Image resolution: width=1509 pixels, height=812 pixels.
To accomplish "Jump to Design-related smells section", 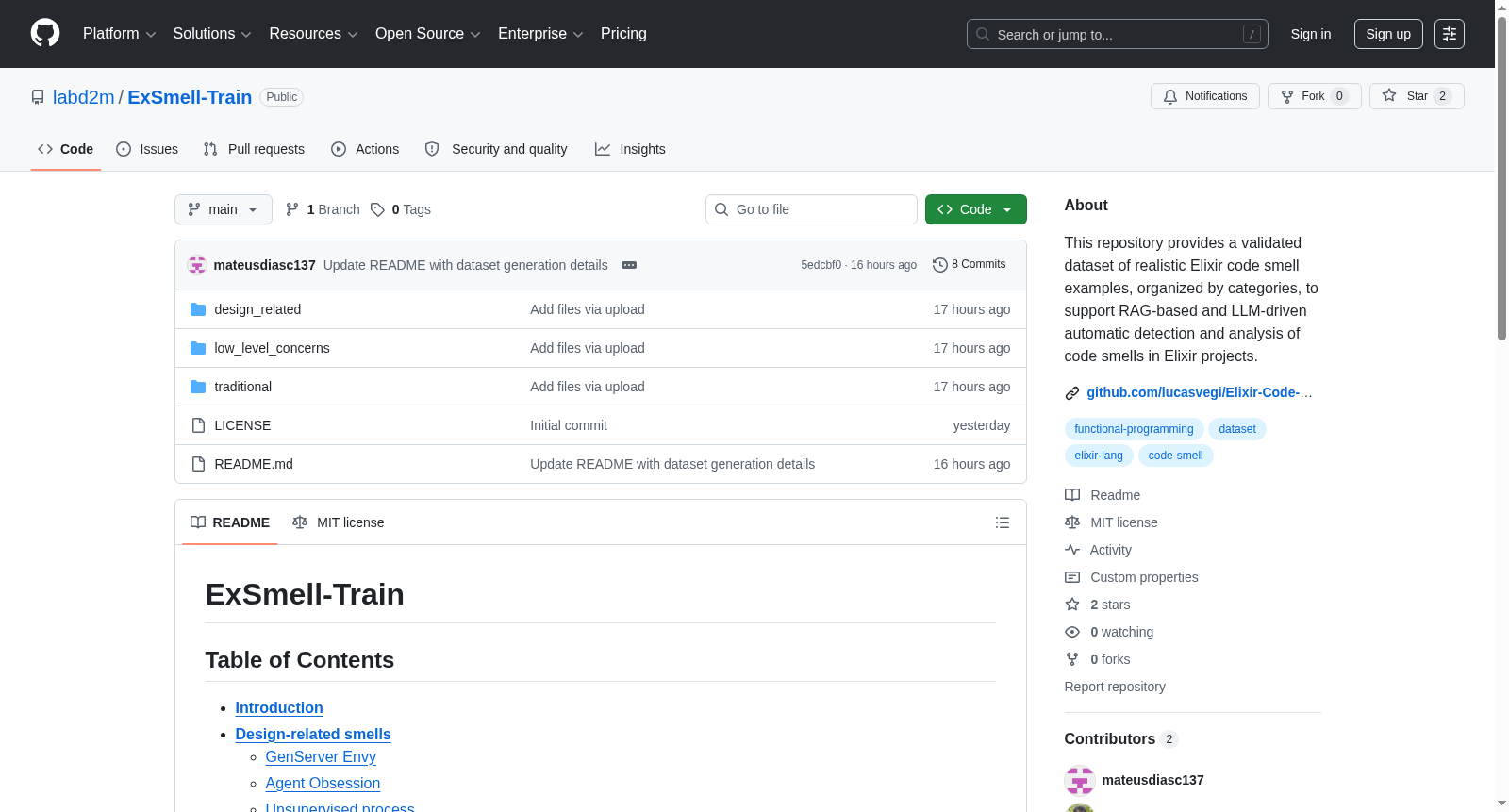I will pyautogui.click(x=313, y=735).
